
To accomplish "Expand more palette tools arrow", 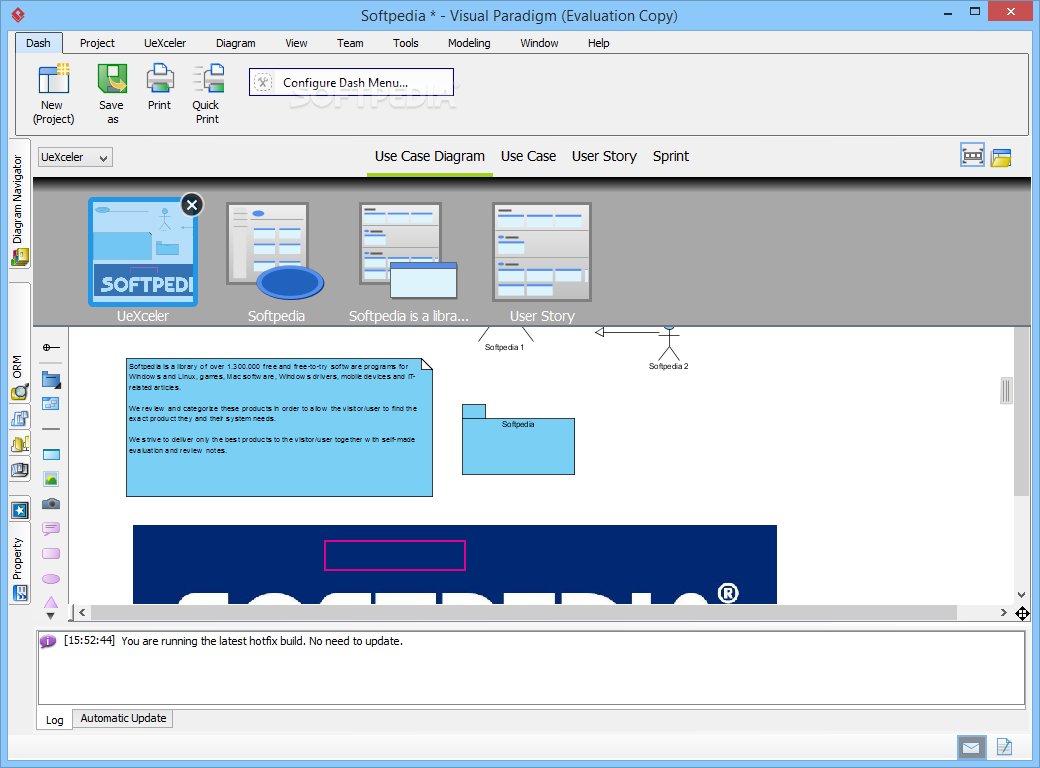I will pyautogui.click(x=50, y=616).
